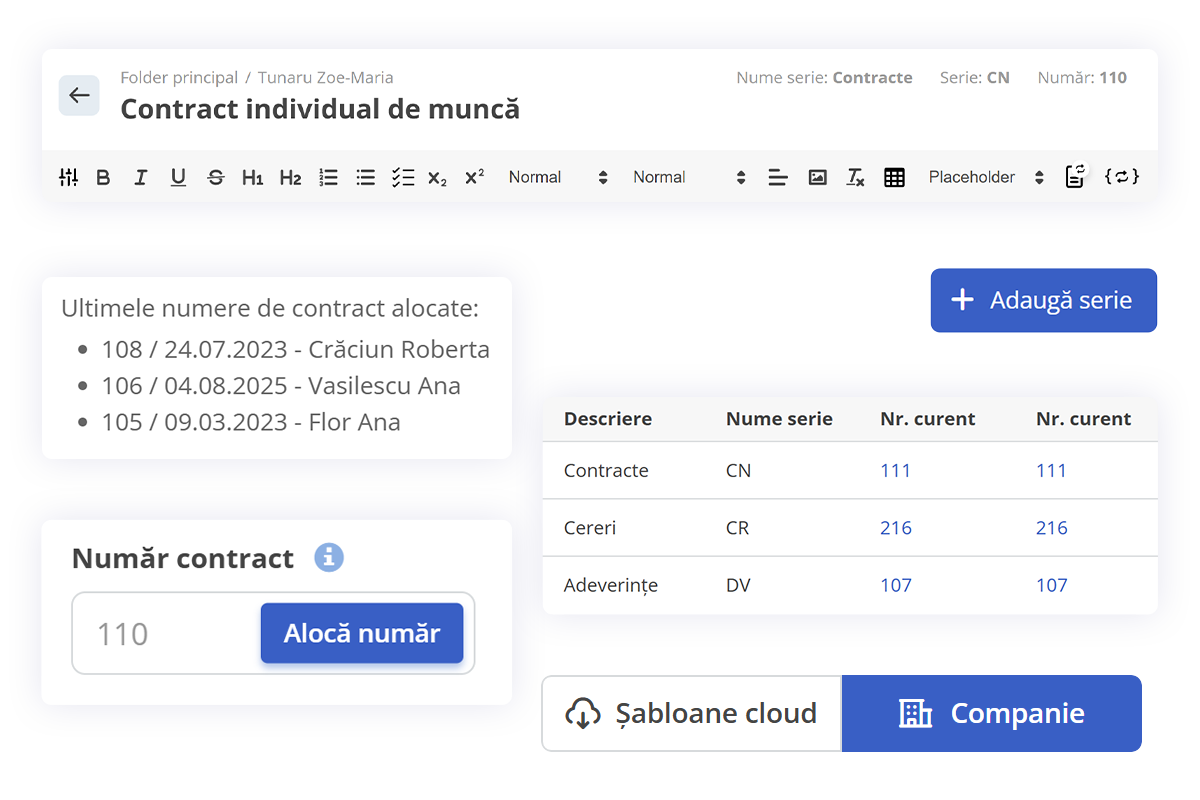
Task: Clear text formatting
Action: pyautogui.click(x=855, y=178)
